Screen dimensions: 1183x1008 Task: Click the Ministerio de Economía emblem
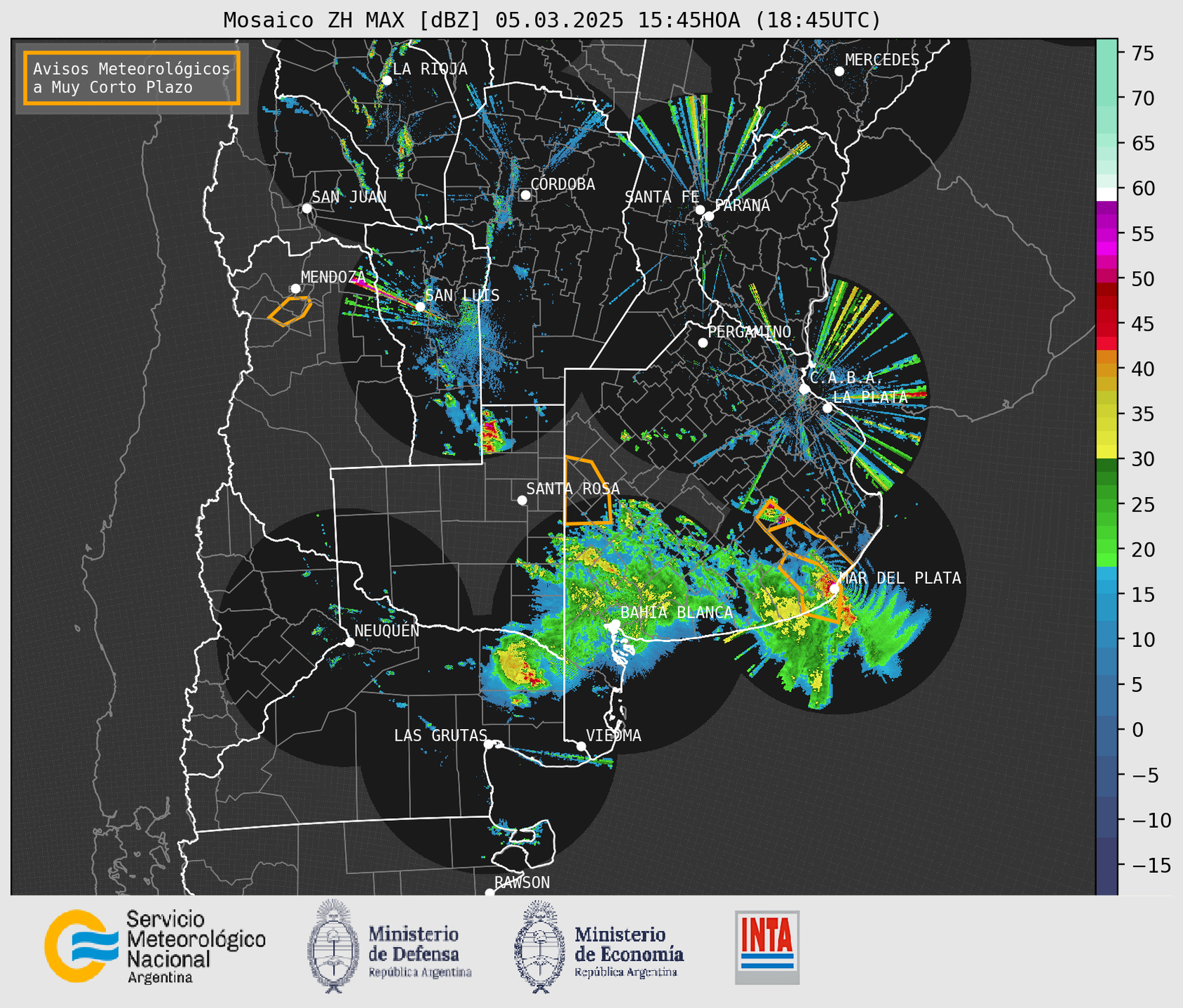pyautogui.click(x=540, y=946)
